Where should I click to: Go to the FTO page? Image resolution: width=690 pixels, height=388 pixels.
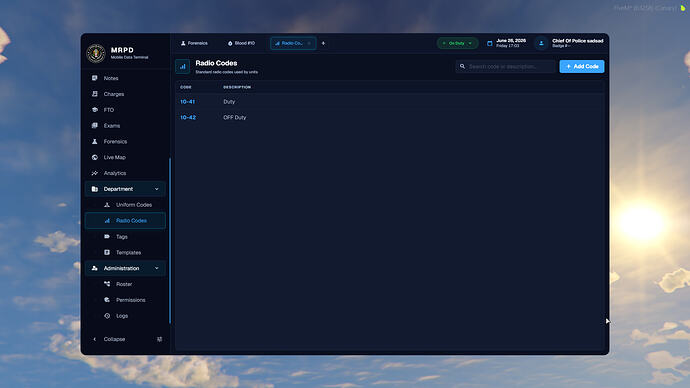pyautogui.click(x=125, y=110)
